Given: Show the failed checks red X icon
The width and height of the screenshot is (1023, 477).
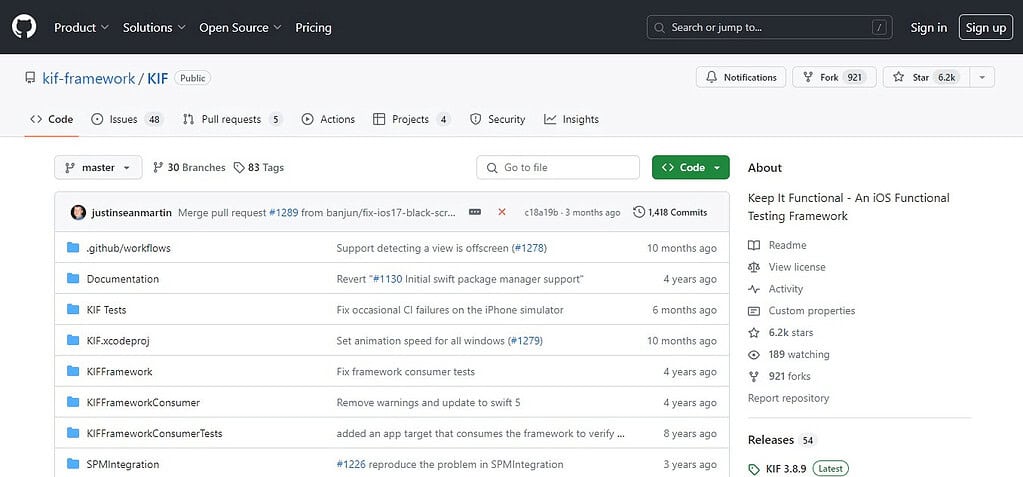Looking at the screenshot, I should pos(502,212).
